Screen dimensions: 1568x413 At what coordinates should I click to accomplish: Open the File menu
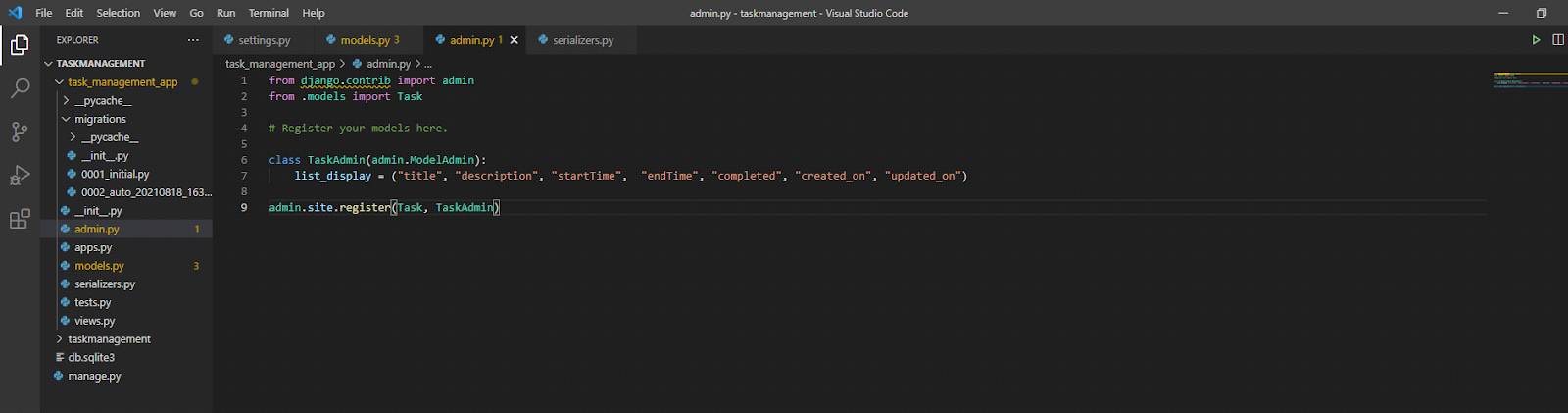click(x=44, y=13)
